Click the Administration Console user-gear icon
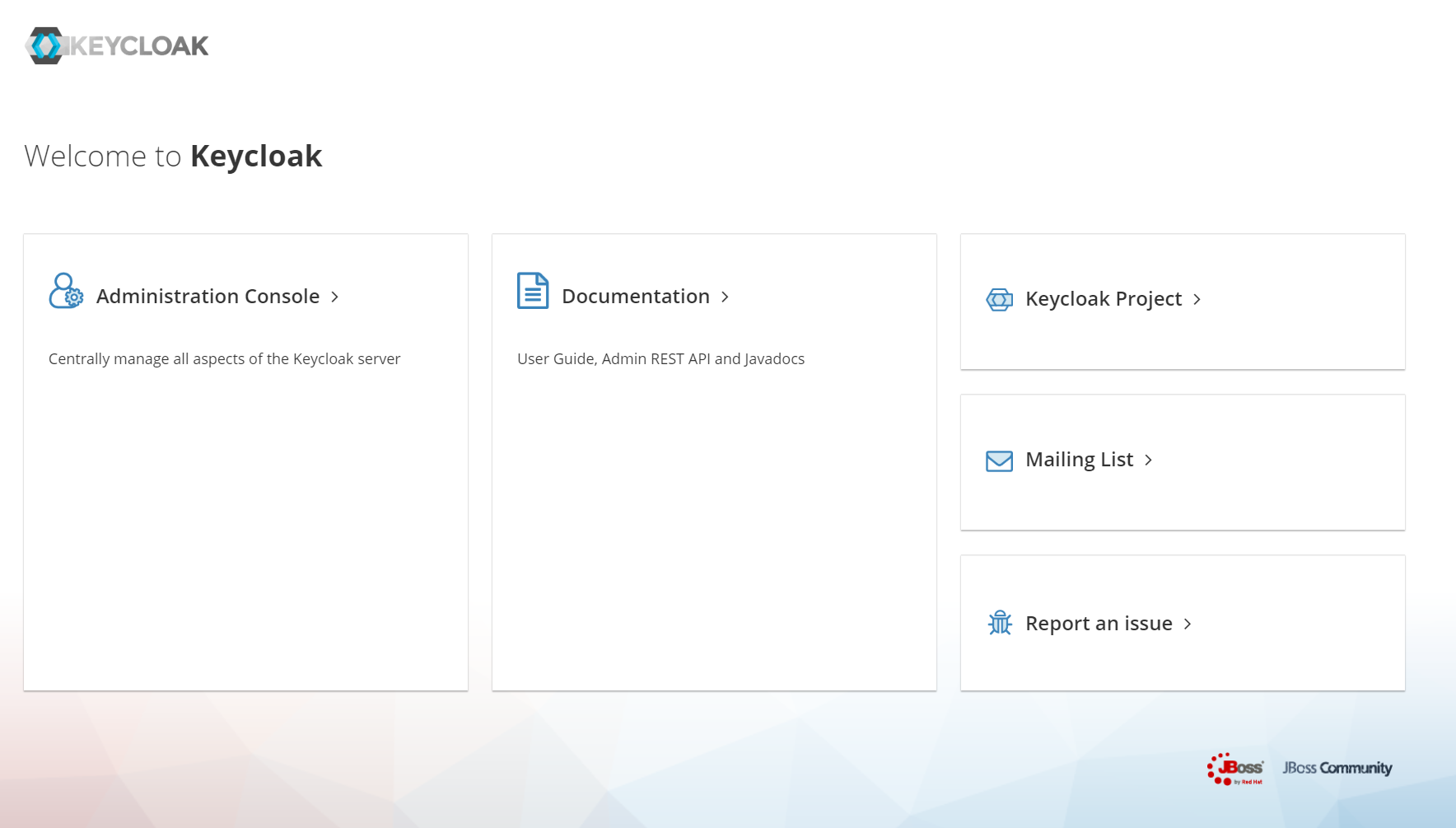Image resolution: width=1456 pixels, height=828 pixels. tap(66, 291)
